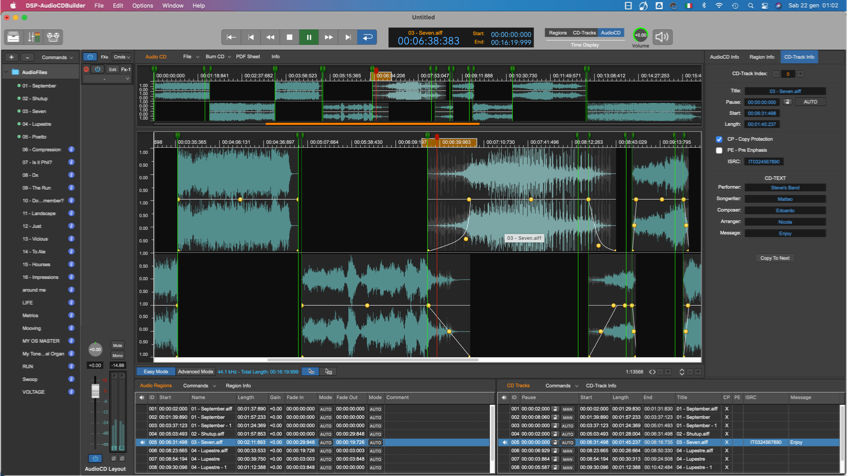Click the Performer text field in CD-TEXT
This screenshot has width=847, height=476.
pyautogui.click(x=785, y=187)
